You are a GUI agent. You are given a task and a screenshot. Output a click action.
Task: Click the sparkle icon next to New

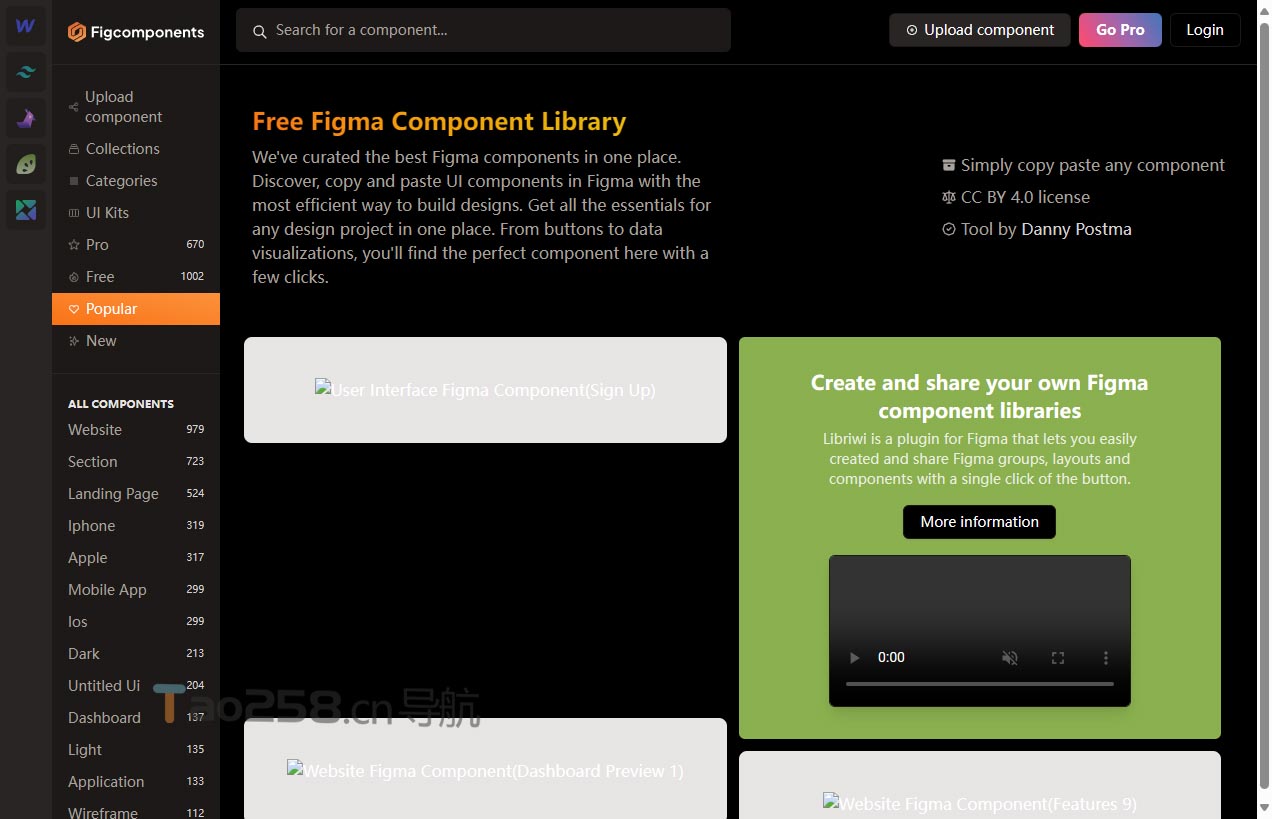(x=74, y=341)
